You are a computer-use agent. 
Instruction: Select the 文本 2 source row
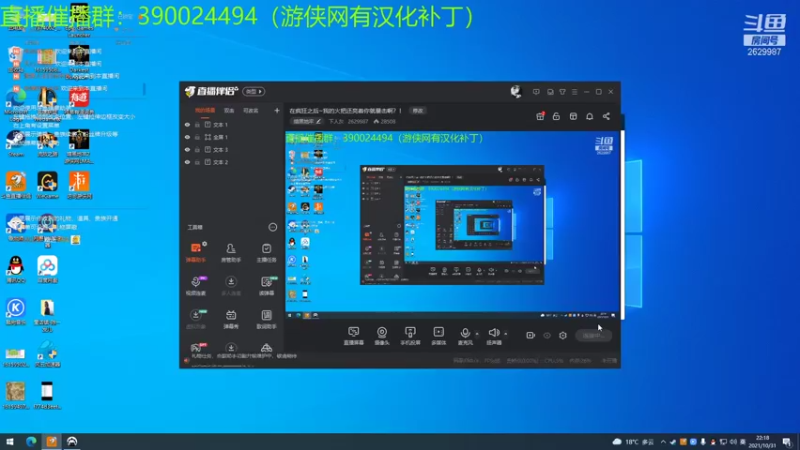(x=231, y=162)
